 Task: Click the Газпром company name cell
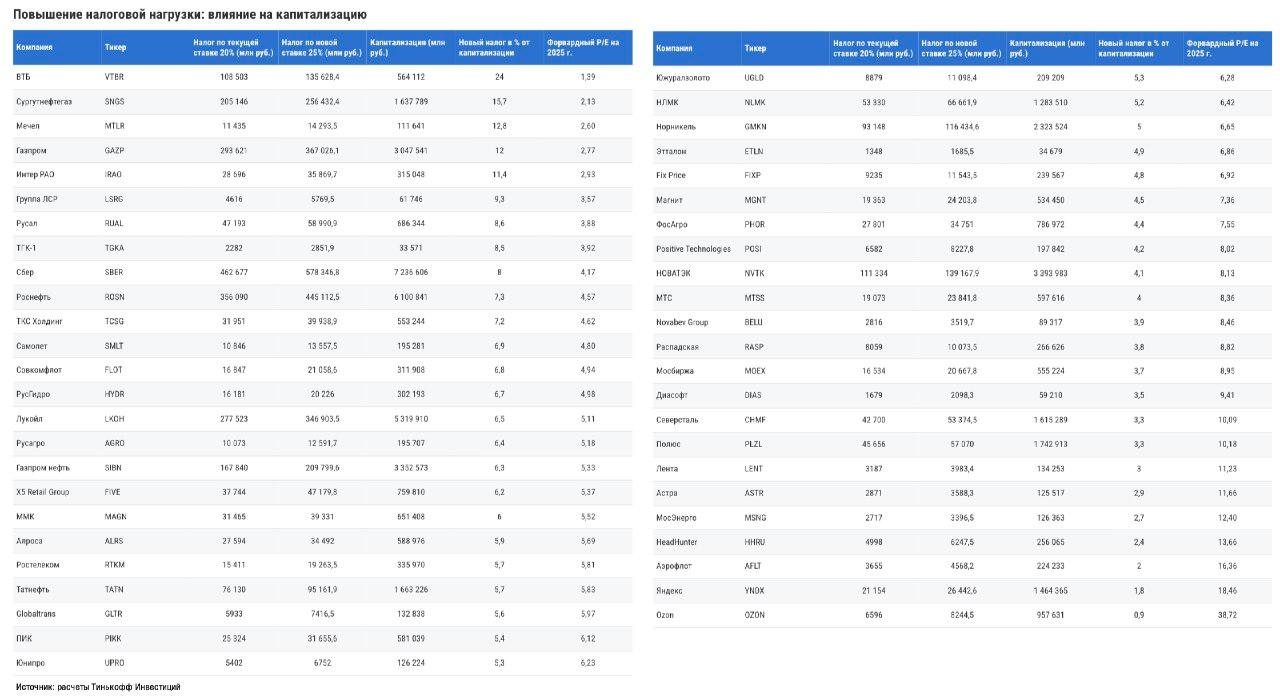30,150
